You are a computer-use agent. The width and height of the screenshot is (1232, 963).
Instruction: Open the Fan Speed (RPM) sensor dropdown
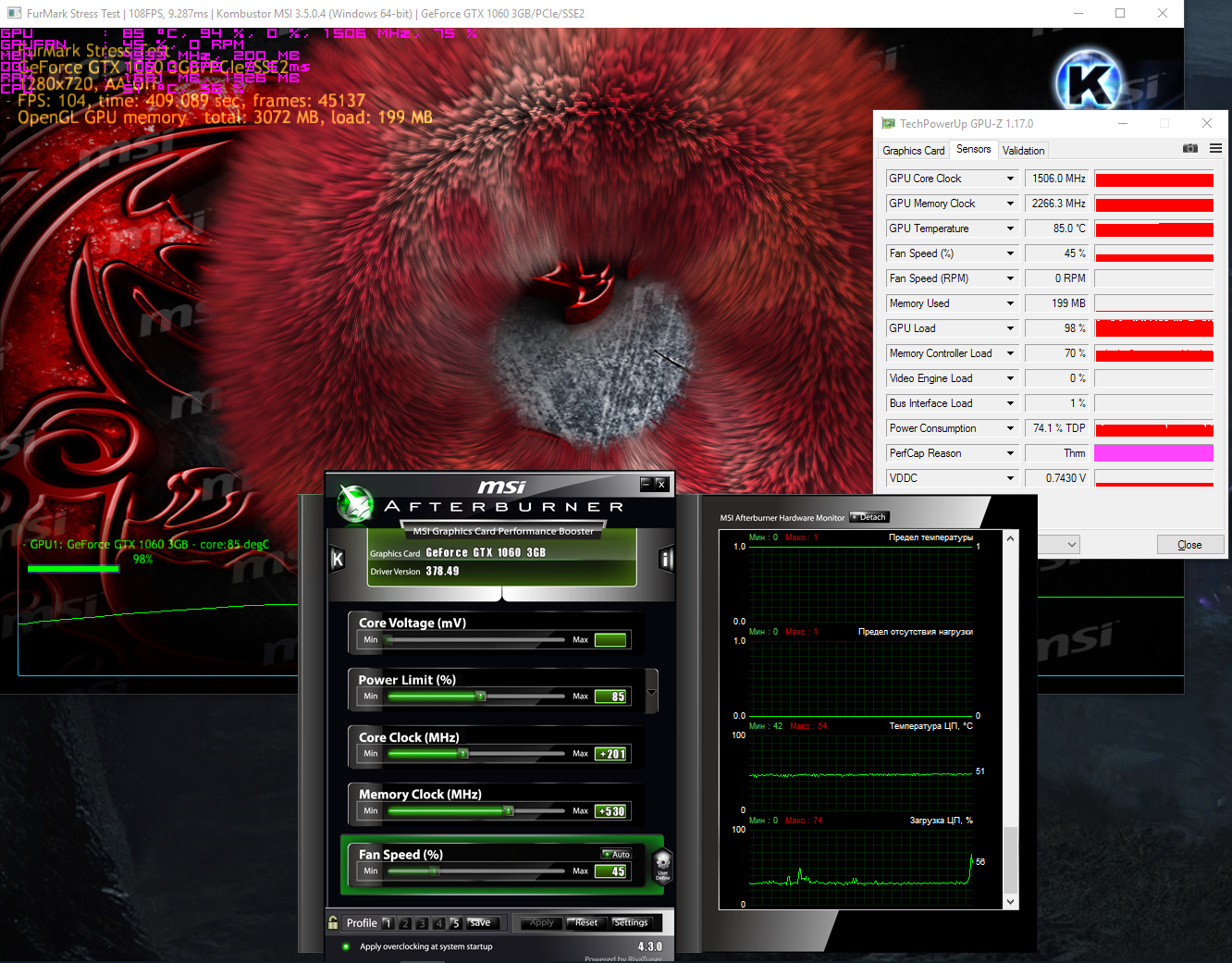click(1010, 278)
